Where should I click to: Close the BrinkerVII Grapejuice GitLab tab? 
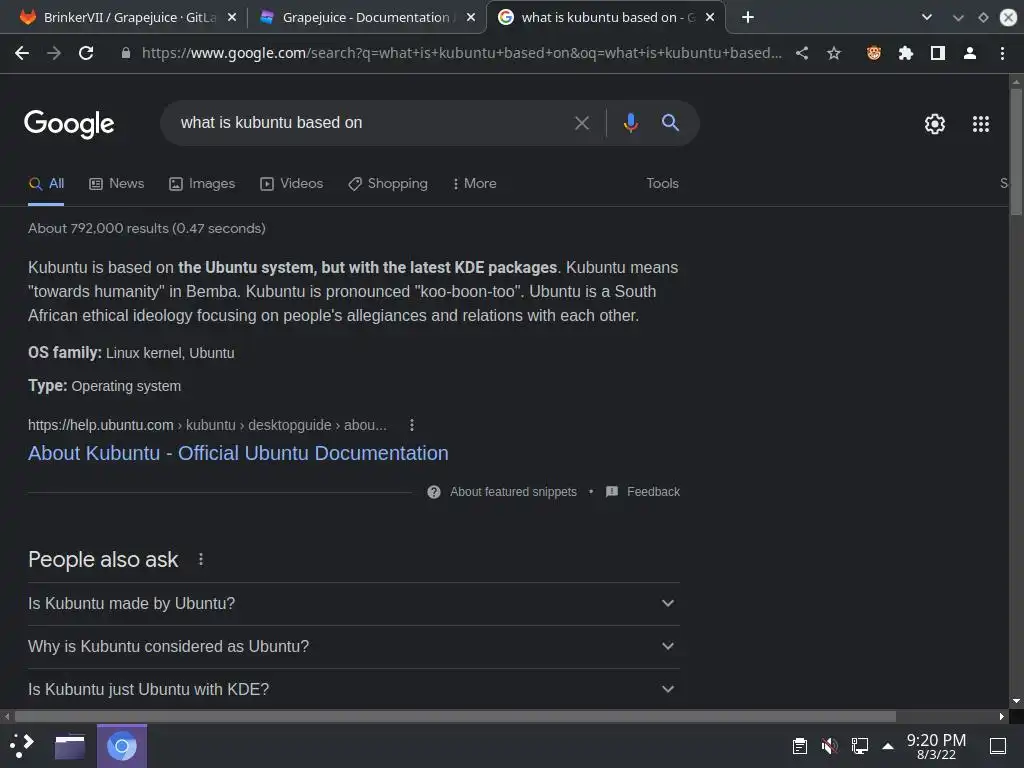point(232,17)
